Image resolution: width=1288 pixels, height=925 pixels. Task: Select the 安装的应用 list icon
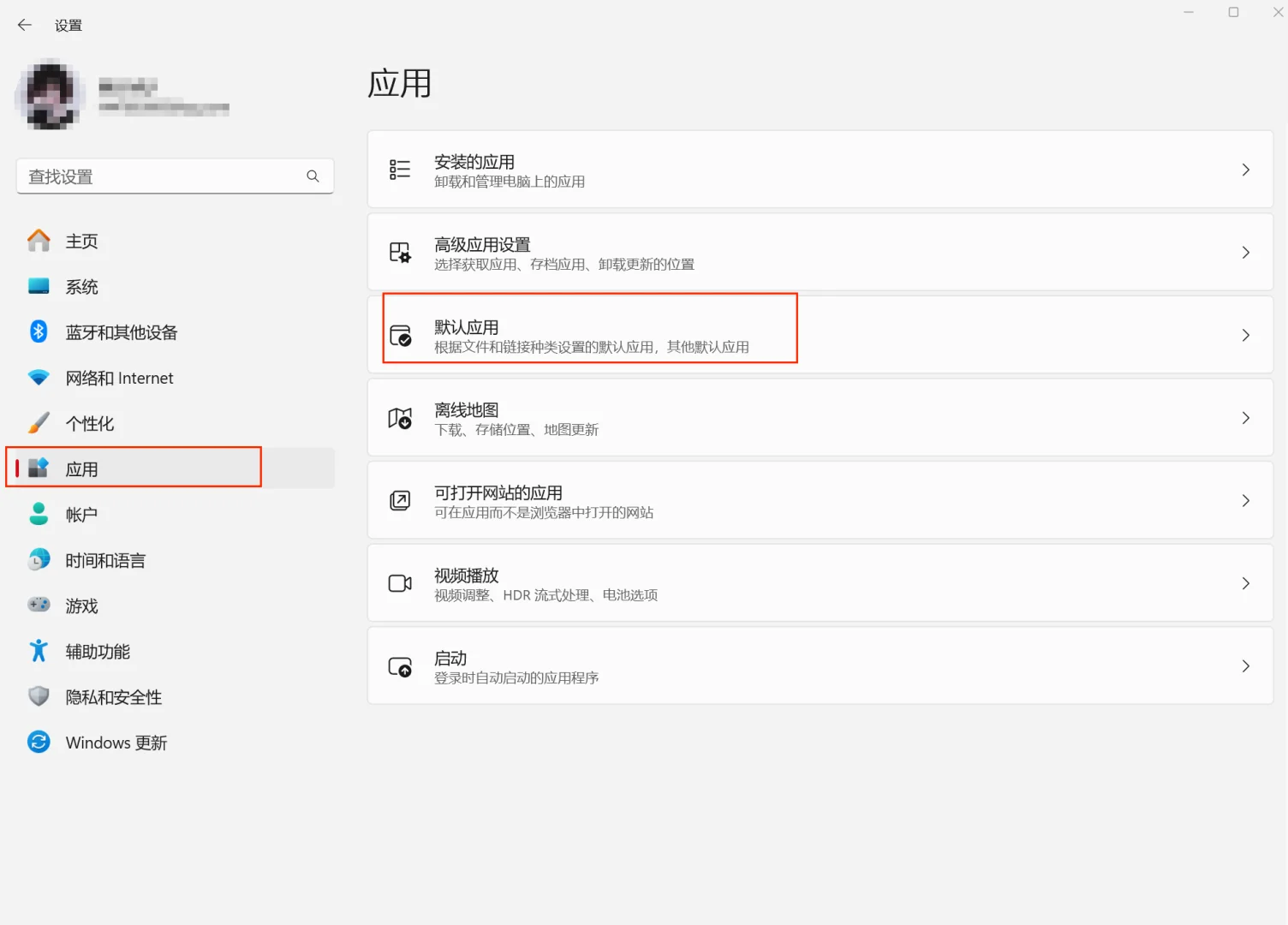coord(399,170)
